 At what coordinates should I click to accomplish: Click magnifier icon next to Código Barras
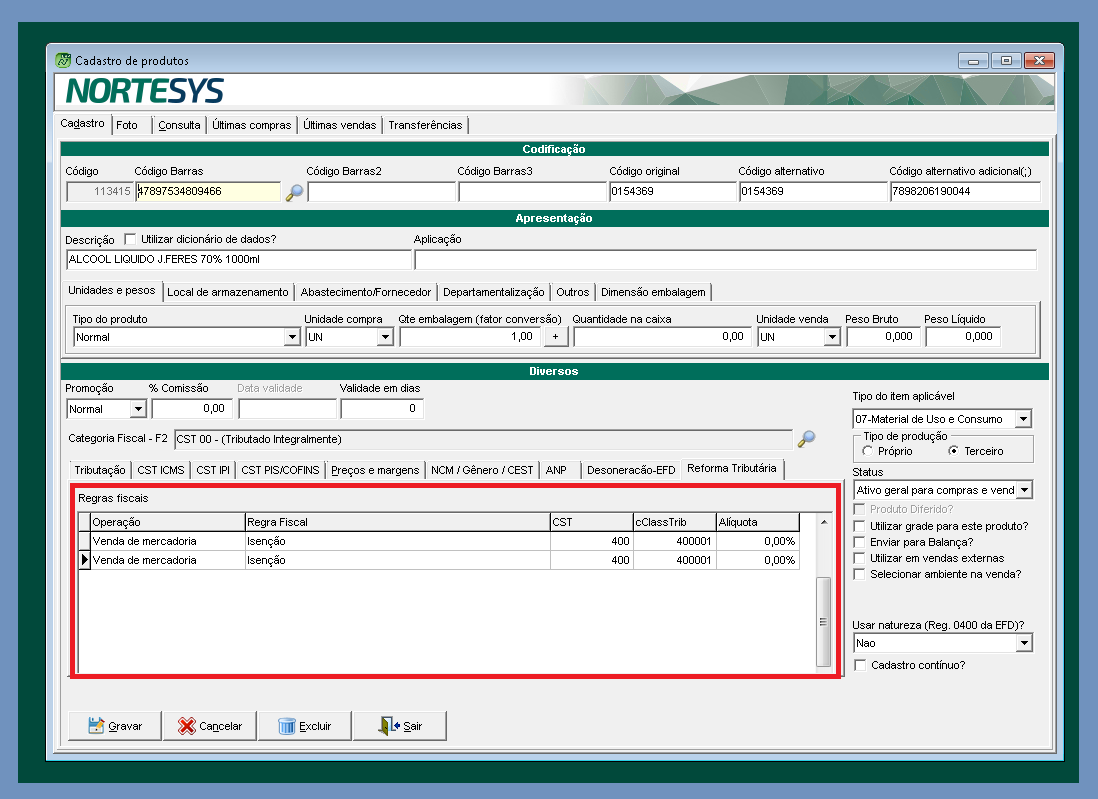tap(294, 193)
